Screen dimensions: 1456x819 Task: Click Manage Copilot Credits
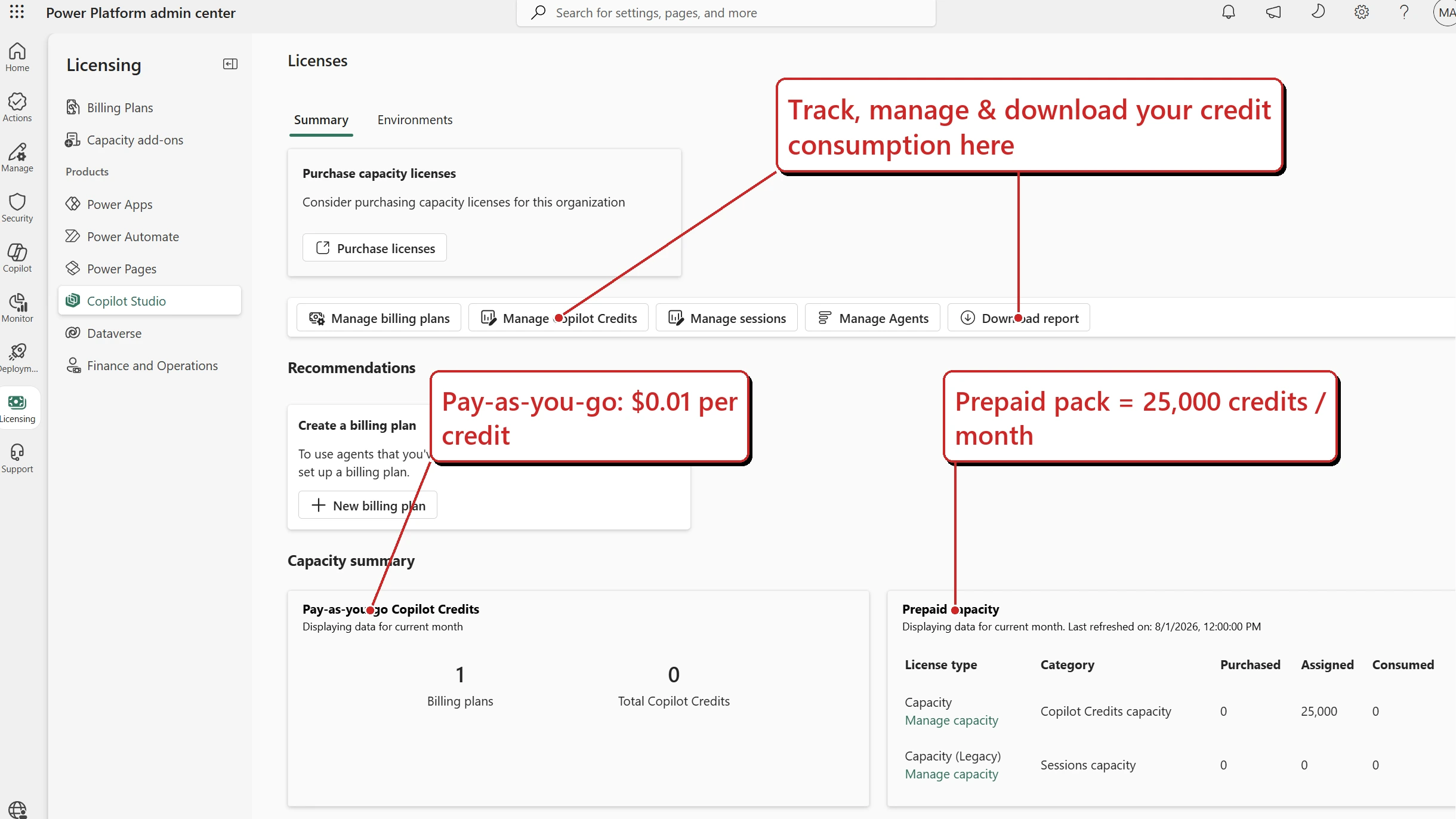(x=559, y=318)
